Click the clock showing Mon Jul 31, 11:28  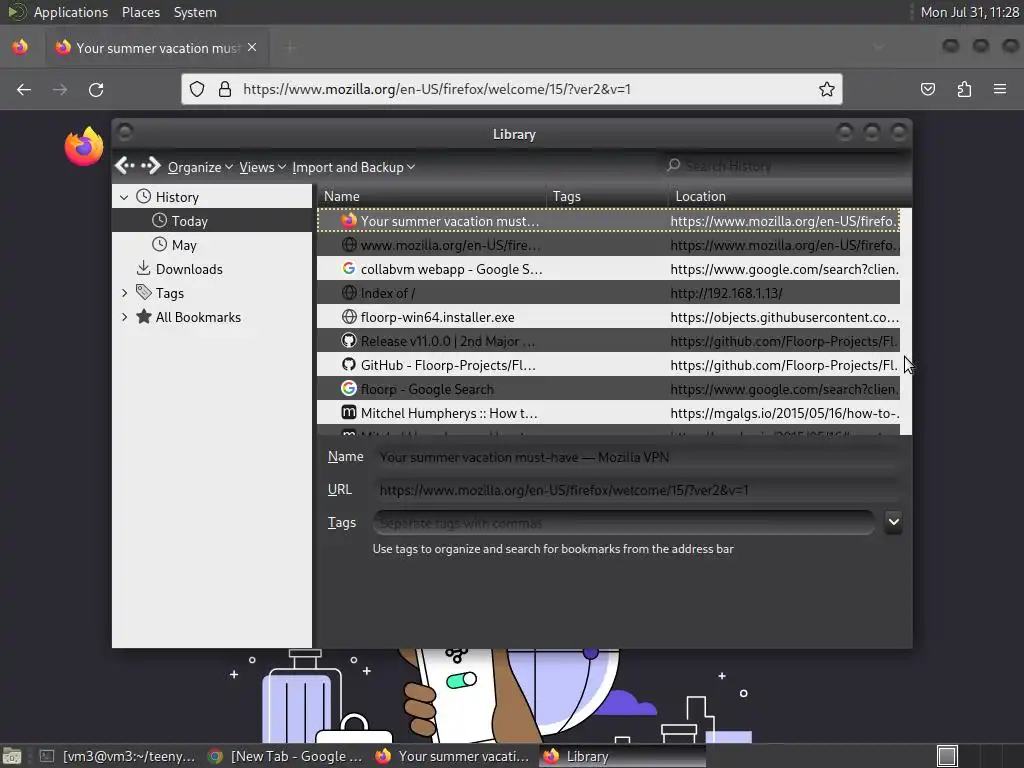click(x=969, y=12)
